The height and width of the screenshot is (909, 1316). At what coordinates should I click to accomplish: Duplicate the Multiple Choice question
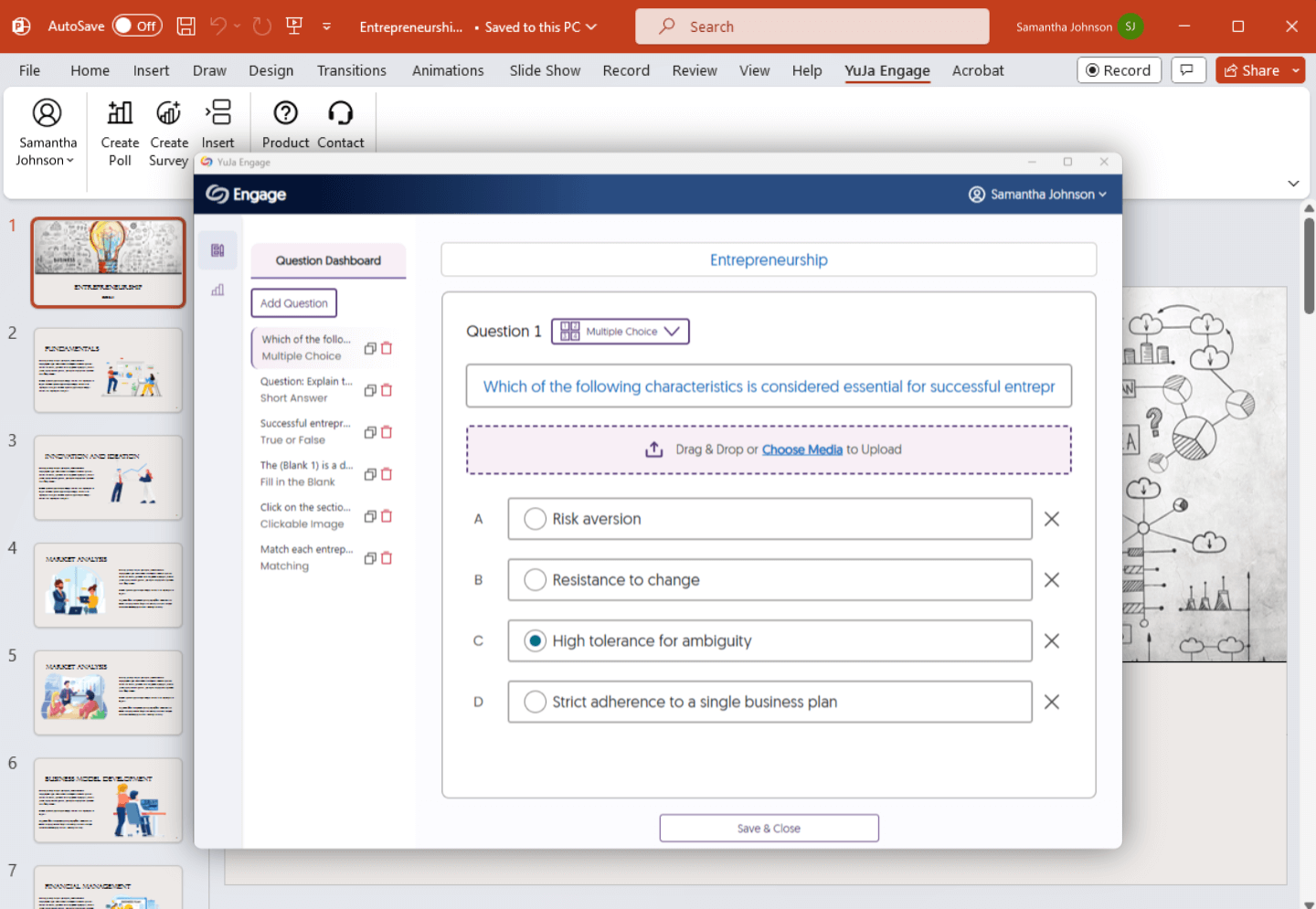(x=369, y=348)
